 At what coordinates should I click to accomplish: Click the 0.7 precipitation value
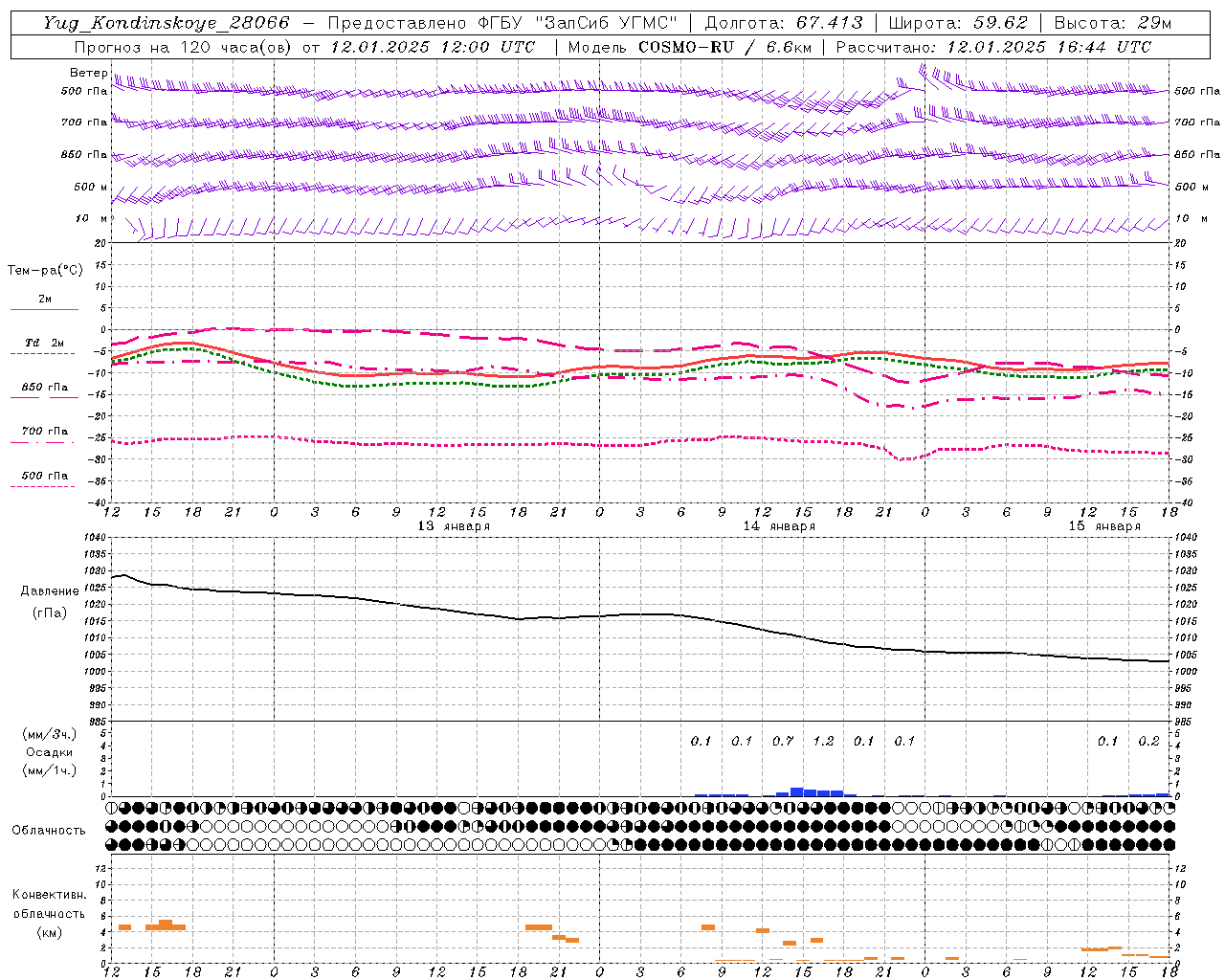tap(783, 741)
